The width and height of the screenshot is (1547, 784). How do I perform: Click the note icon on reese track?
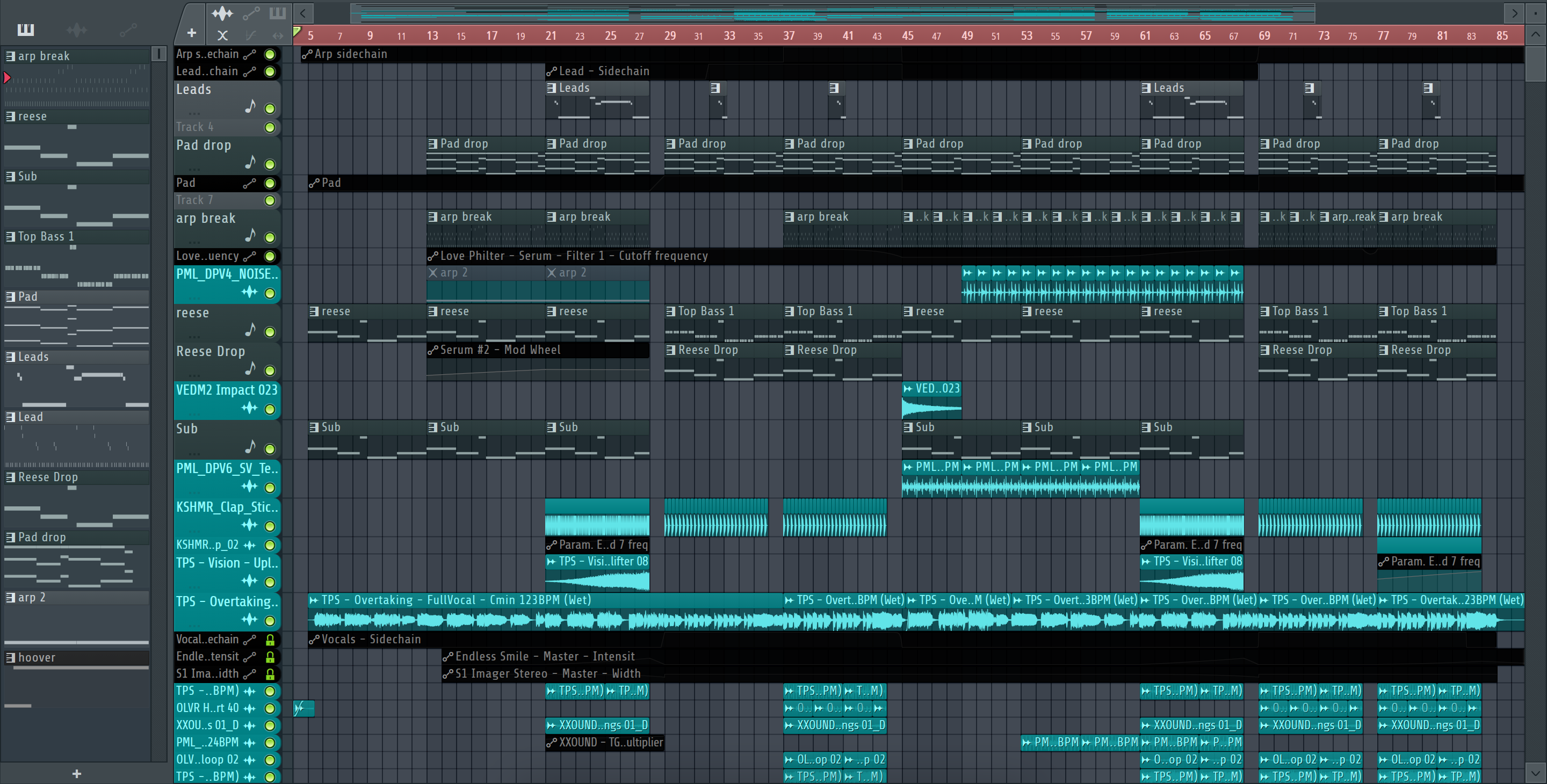pyautogui.click(x=250, y=330)
